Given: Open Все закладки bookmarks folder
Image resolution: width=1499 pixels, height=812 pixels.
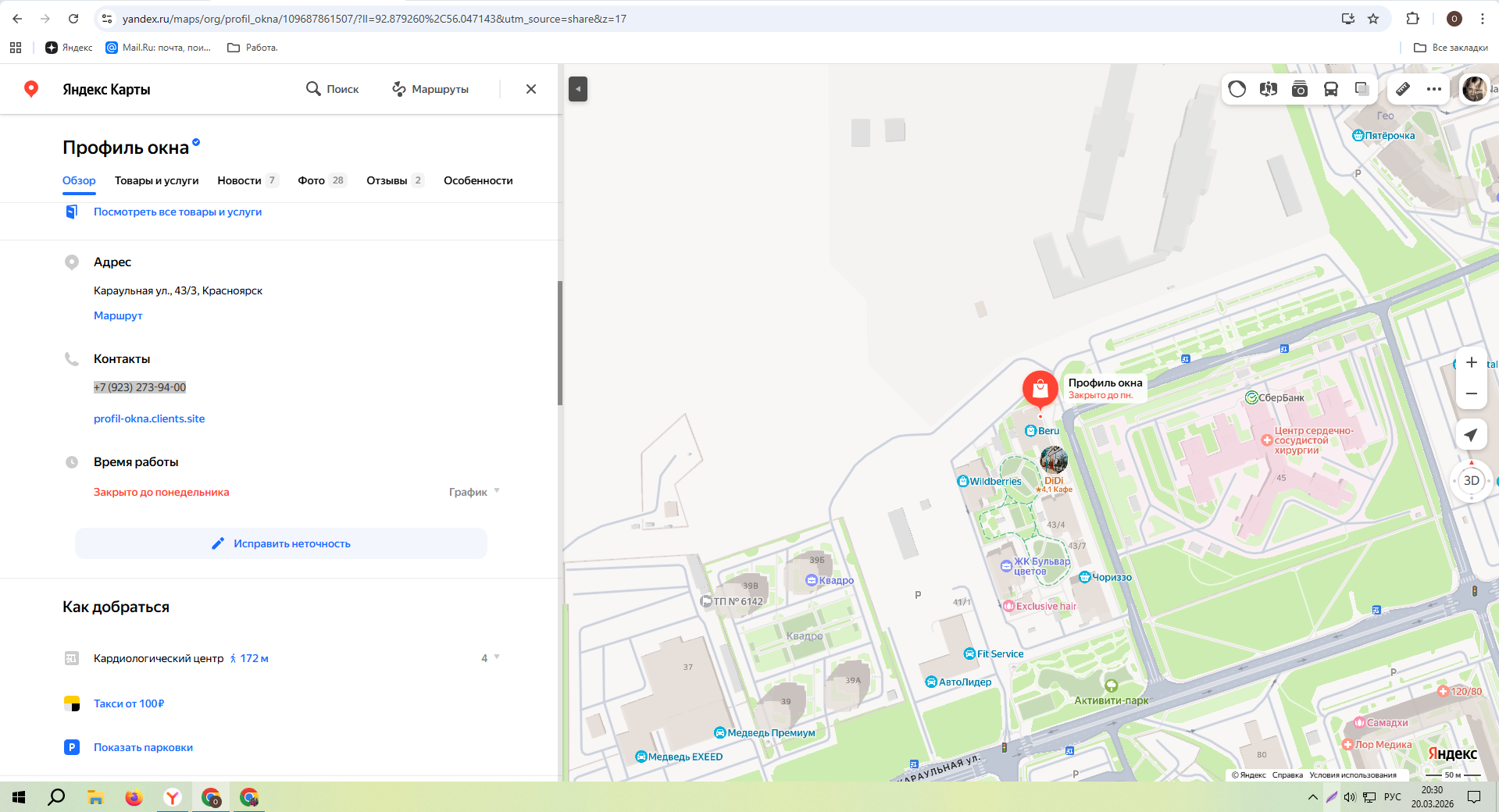Looking at the screenshot, I should (1451, 48).
